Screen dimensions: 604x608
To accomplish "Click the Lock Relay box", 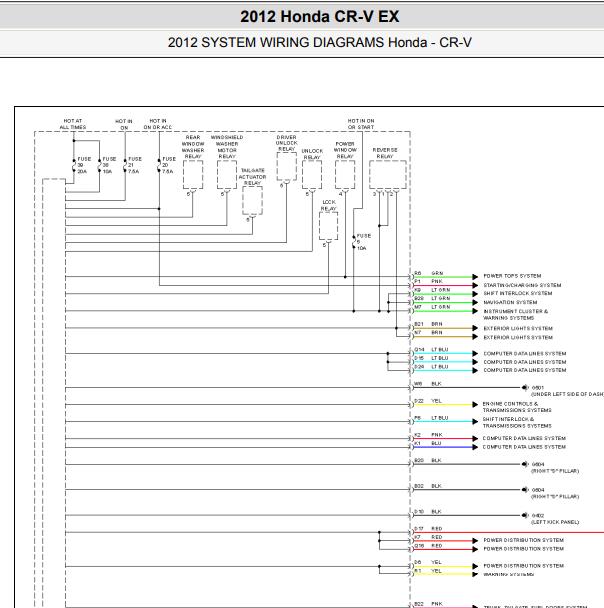I will pos(328,226).
